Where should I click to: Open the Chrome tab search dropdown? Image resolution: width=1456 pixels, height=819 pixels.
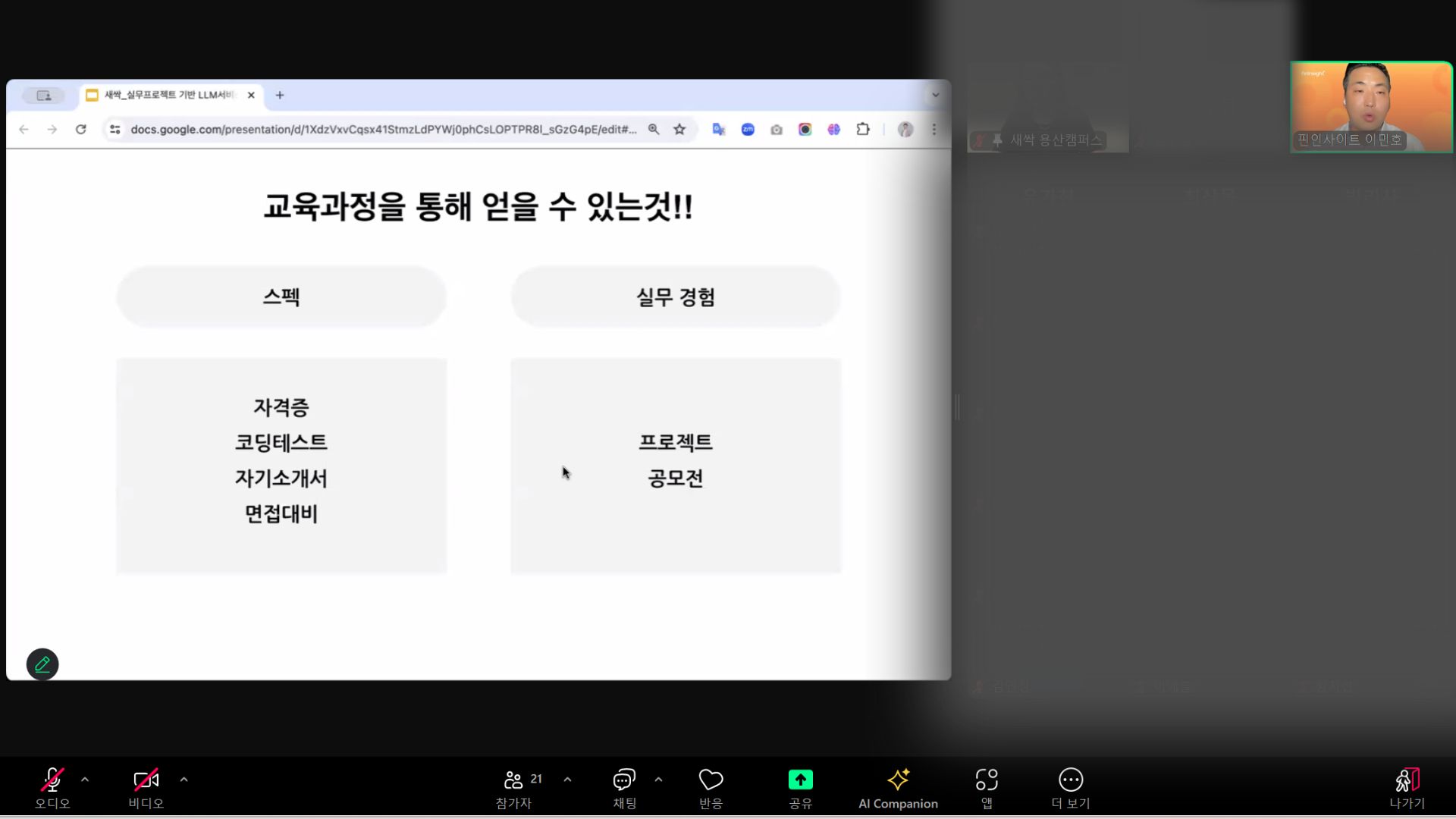tap(936, 96)
